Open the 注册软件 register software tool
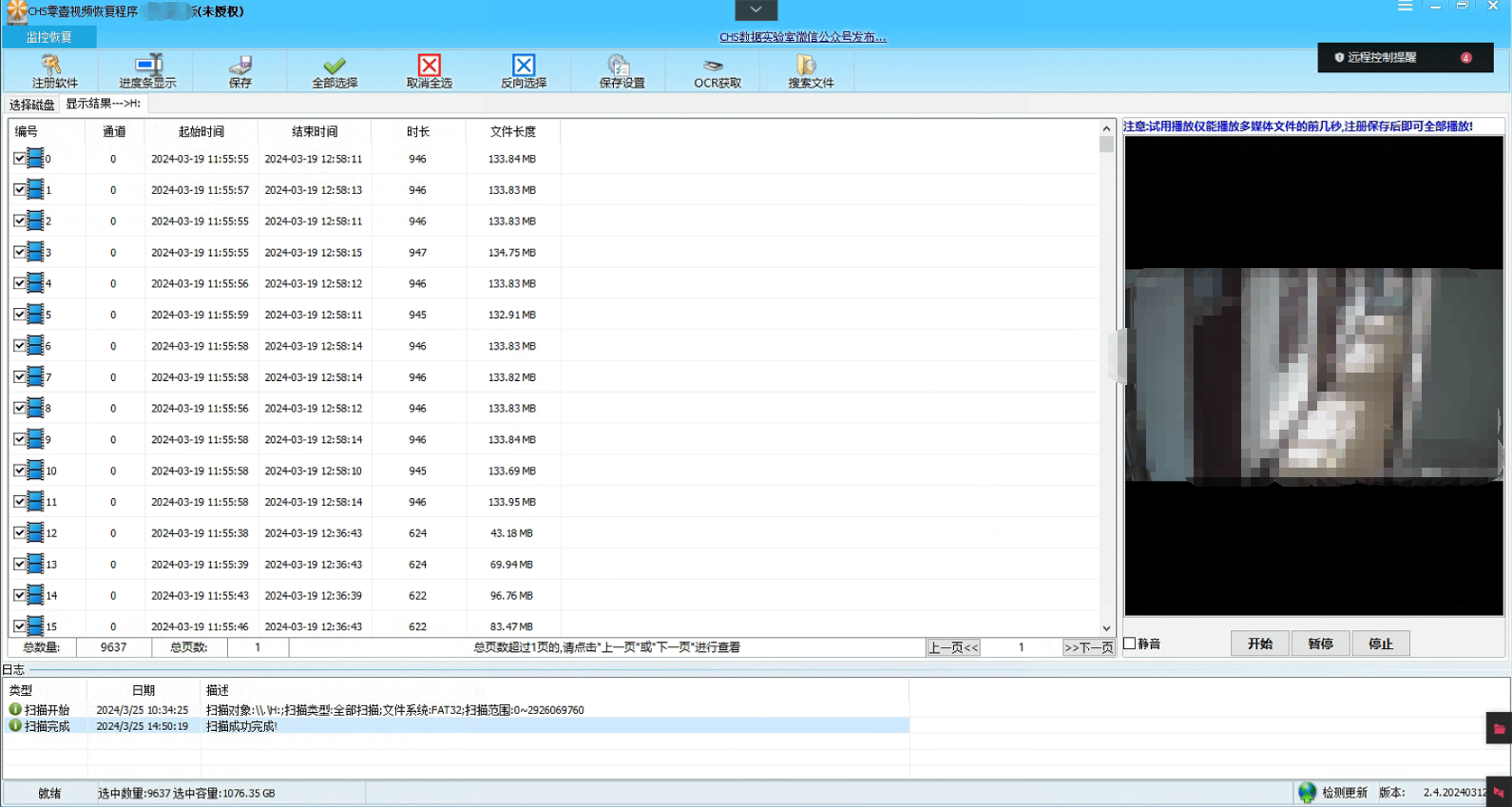1512x807 pixels. point(54,71)
